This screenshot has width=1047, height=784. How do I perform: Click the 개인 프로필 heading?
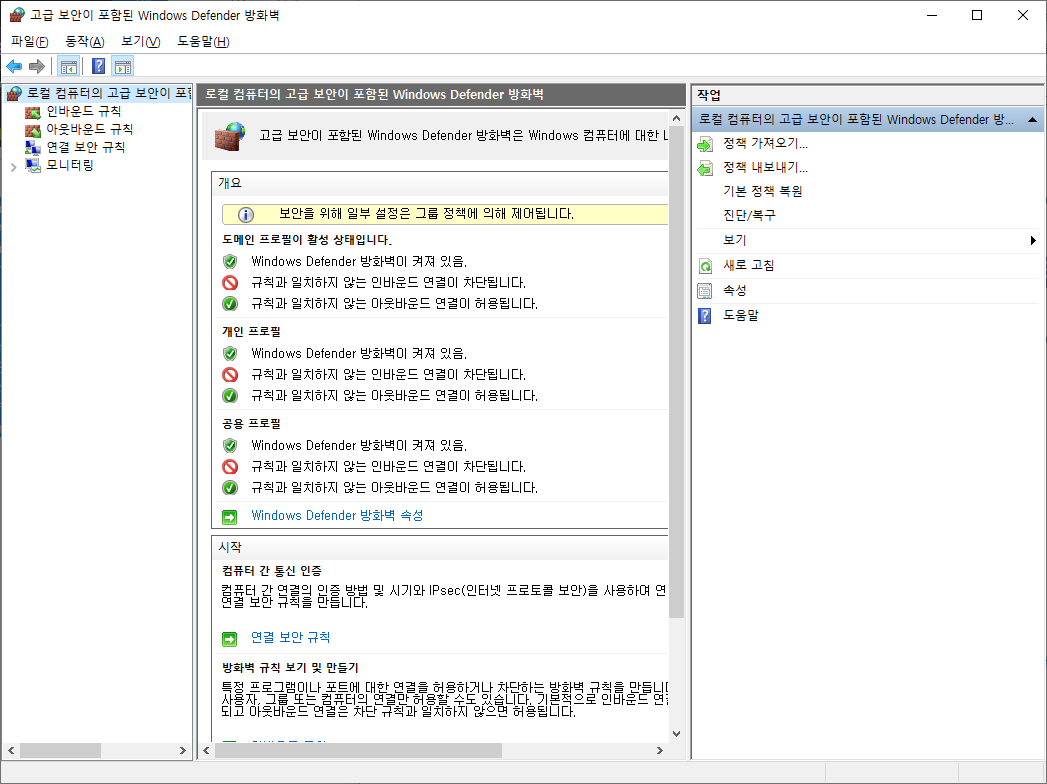251,332
